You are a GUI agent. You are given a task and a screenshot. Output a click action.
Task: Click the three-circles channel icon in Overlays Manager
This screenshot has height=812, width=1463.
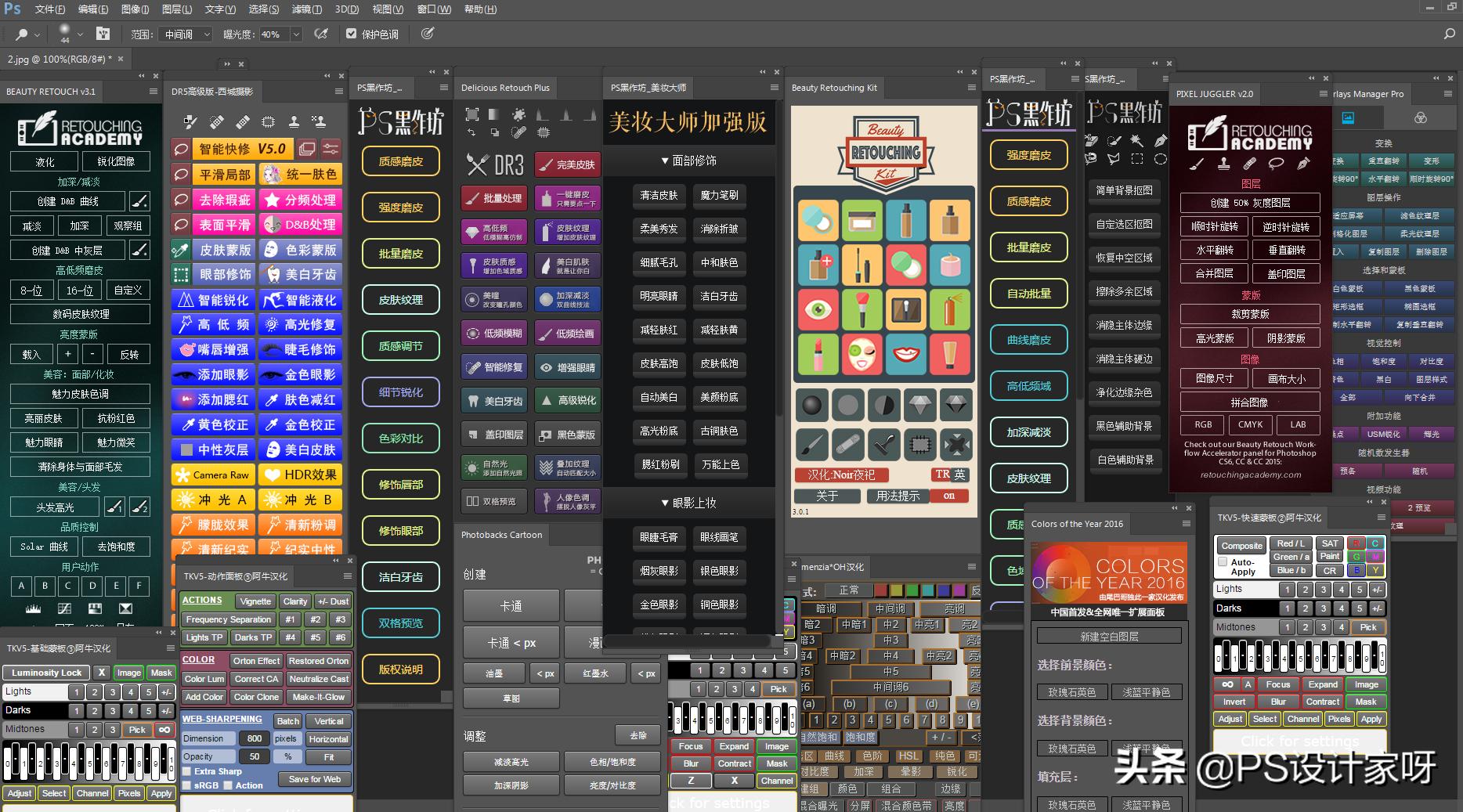point(1421,117)
